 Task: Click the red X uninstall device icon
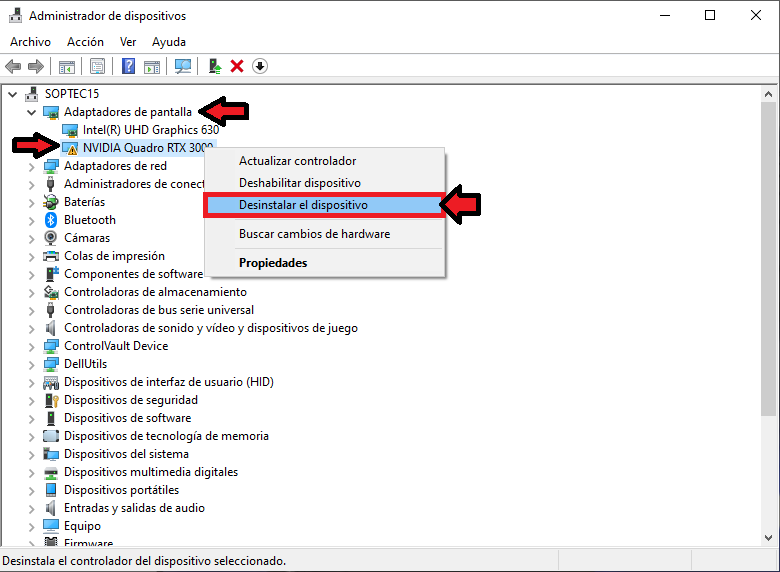[237, 66]
